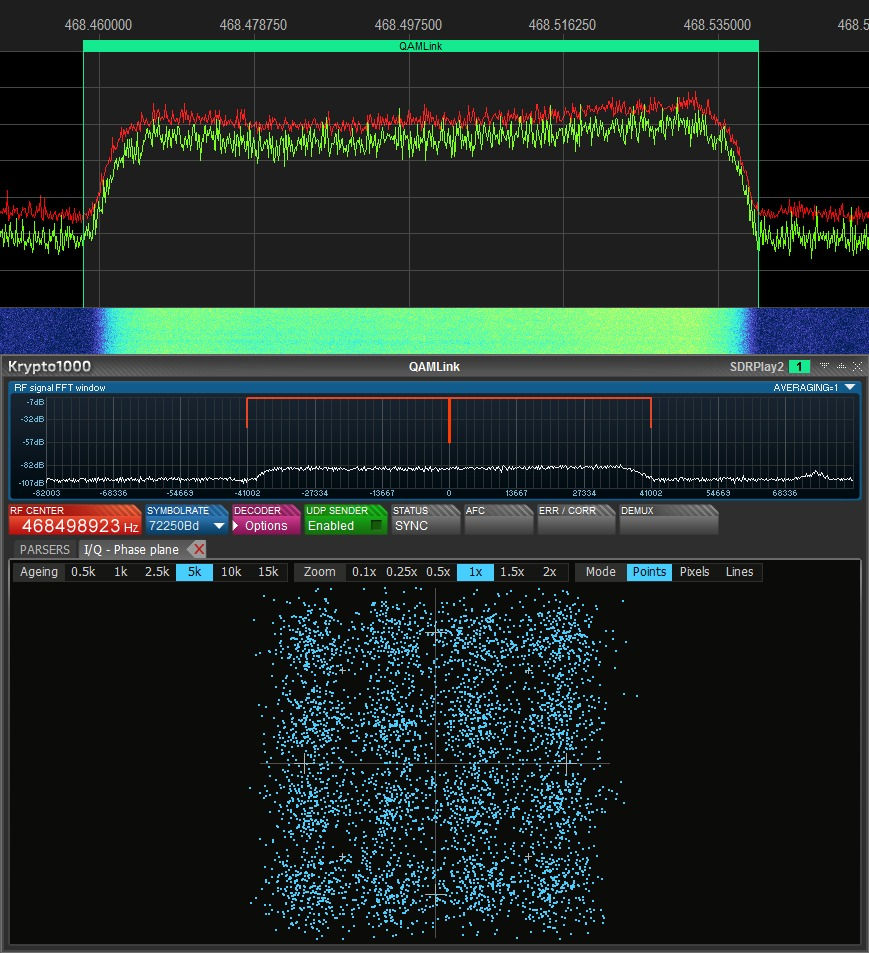Toggle the UDP Sender Enabled checkbox
Screen dimensions: 869x953
(x=376, y=526)
